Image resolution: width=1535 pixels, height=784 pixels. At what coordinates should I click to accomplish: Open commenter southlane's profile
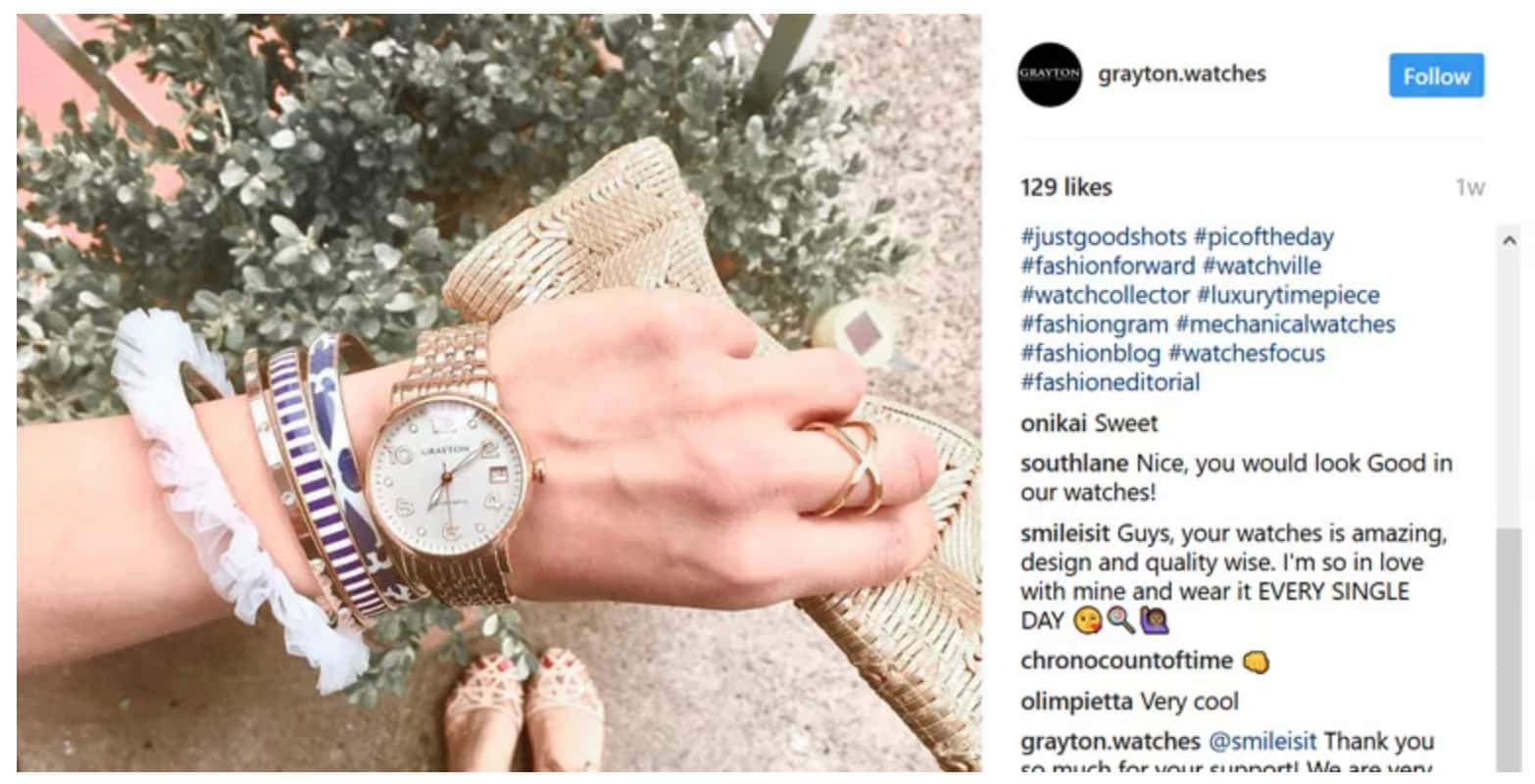1074,464
